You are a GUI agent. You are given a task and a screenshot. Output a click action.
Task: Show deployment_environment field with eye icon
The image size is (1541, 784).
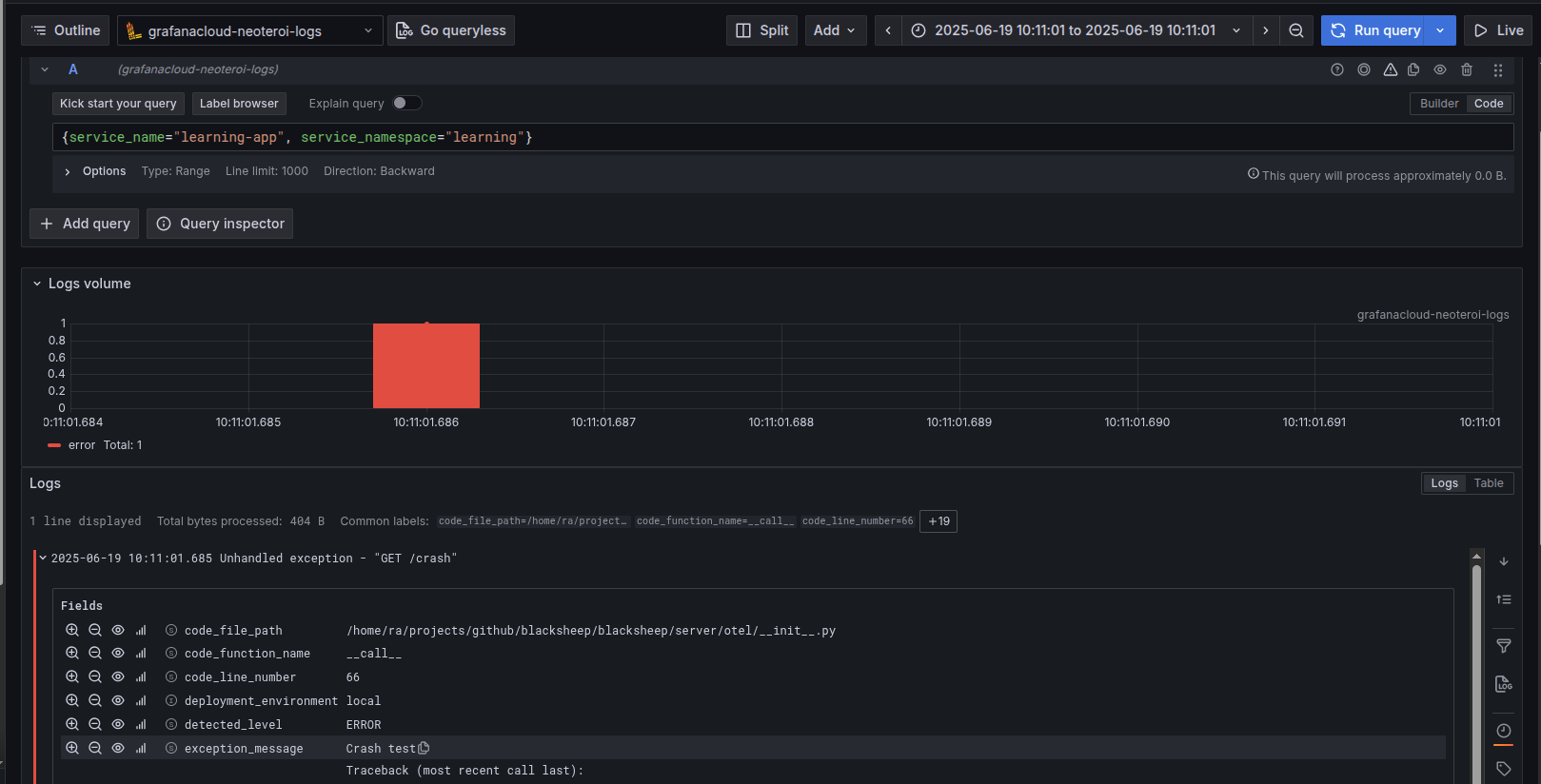point(118,700)
